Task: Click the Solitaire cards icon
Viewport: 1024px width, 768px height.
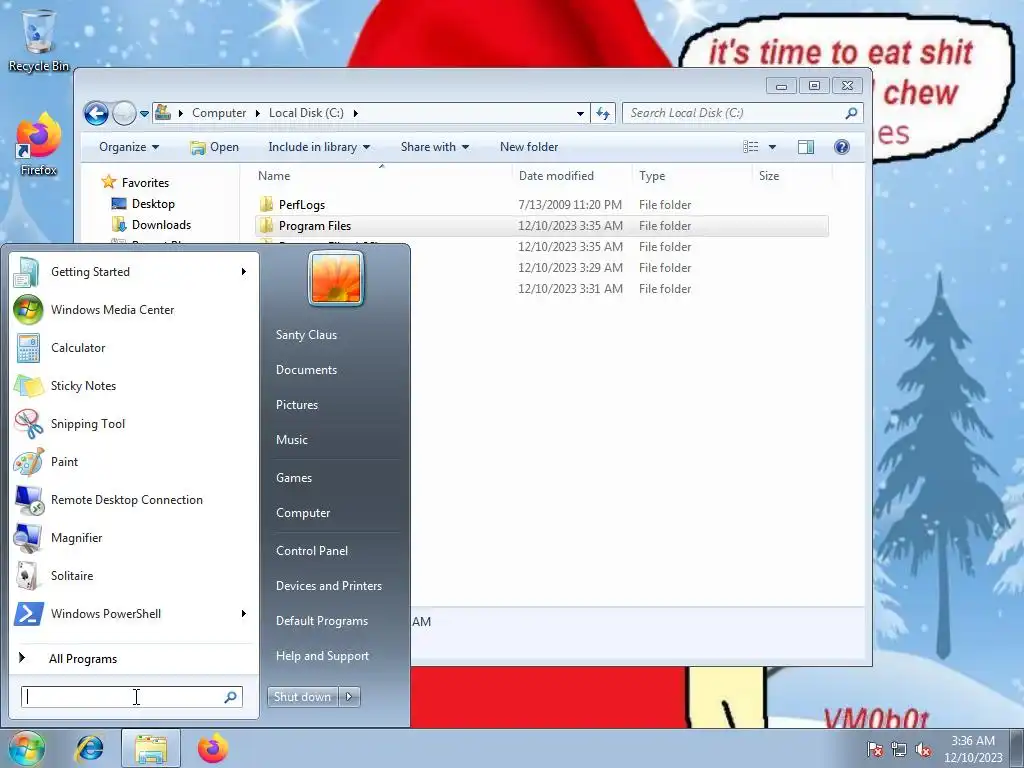Action: point(29,576)
